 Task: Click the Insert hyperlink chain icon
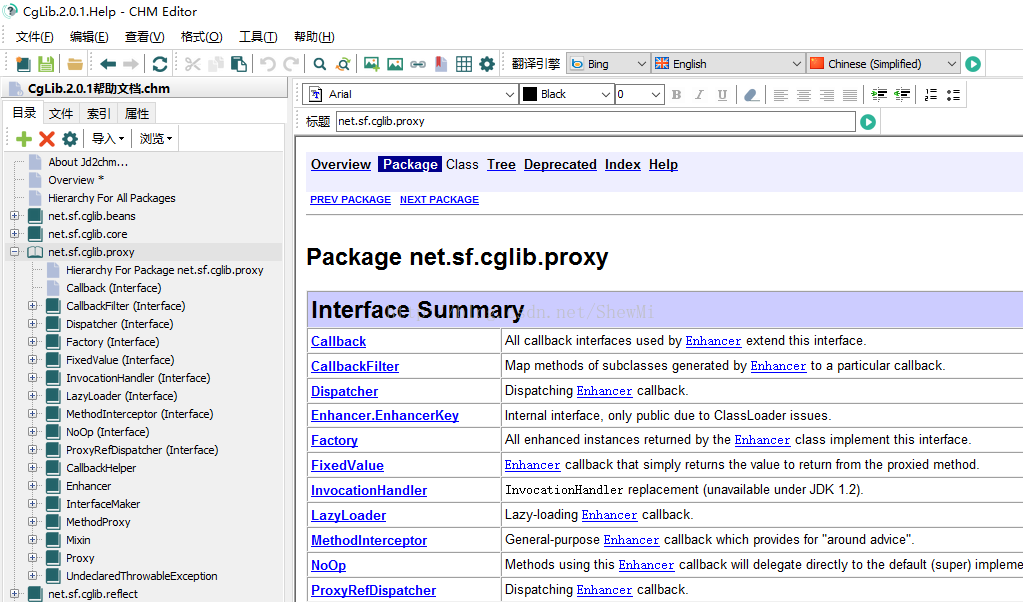pyautogui.click(x=418, y=64)
